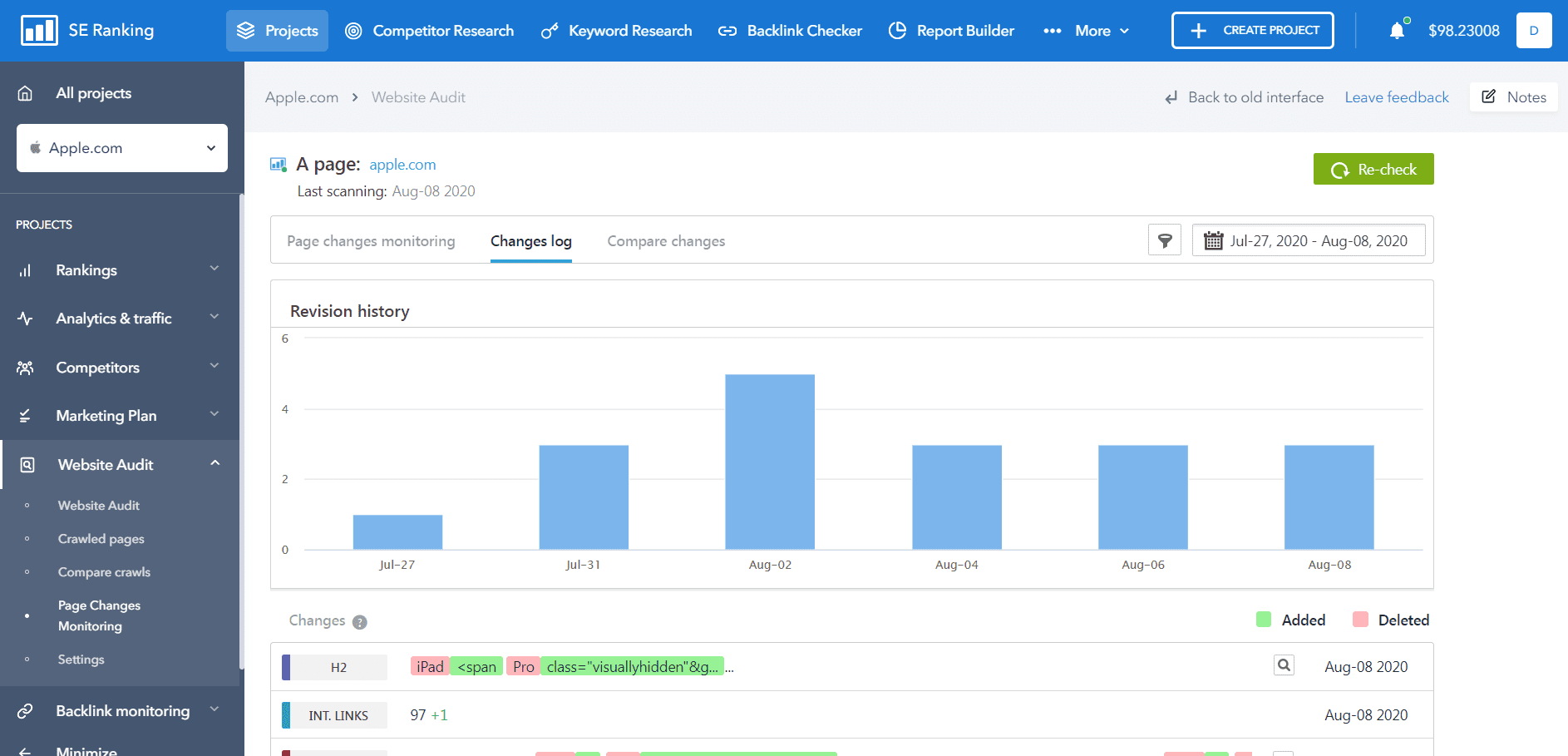The width and height of the screenshot is (1568, 756).
Task: Click the green Added legend swatch
Action: (x=1264, y=619)
